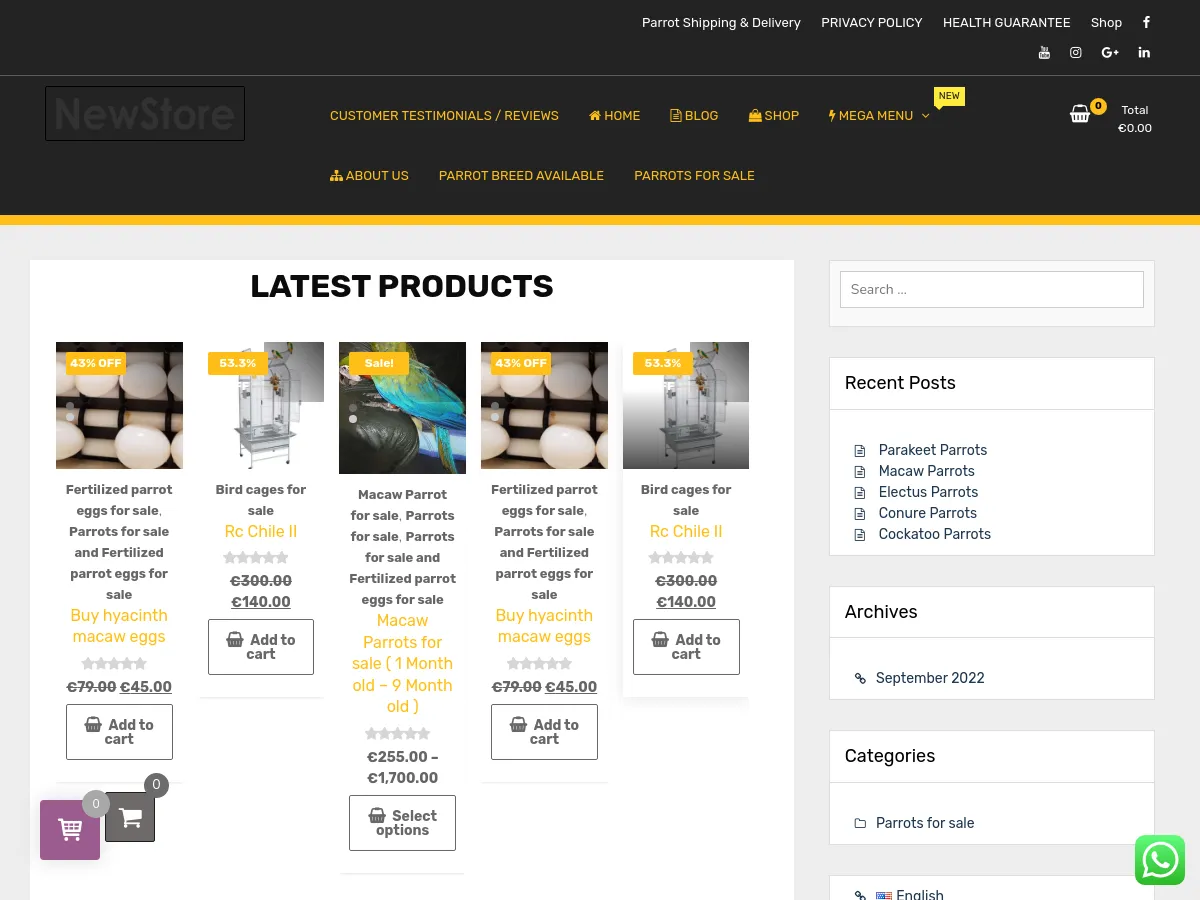
Task: Open the purple floating cart icon
Action: coord(70,829)
